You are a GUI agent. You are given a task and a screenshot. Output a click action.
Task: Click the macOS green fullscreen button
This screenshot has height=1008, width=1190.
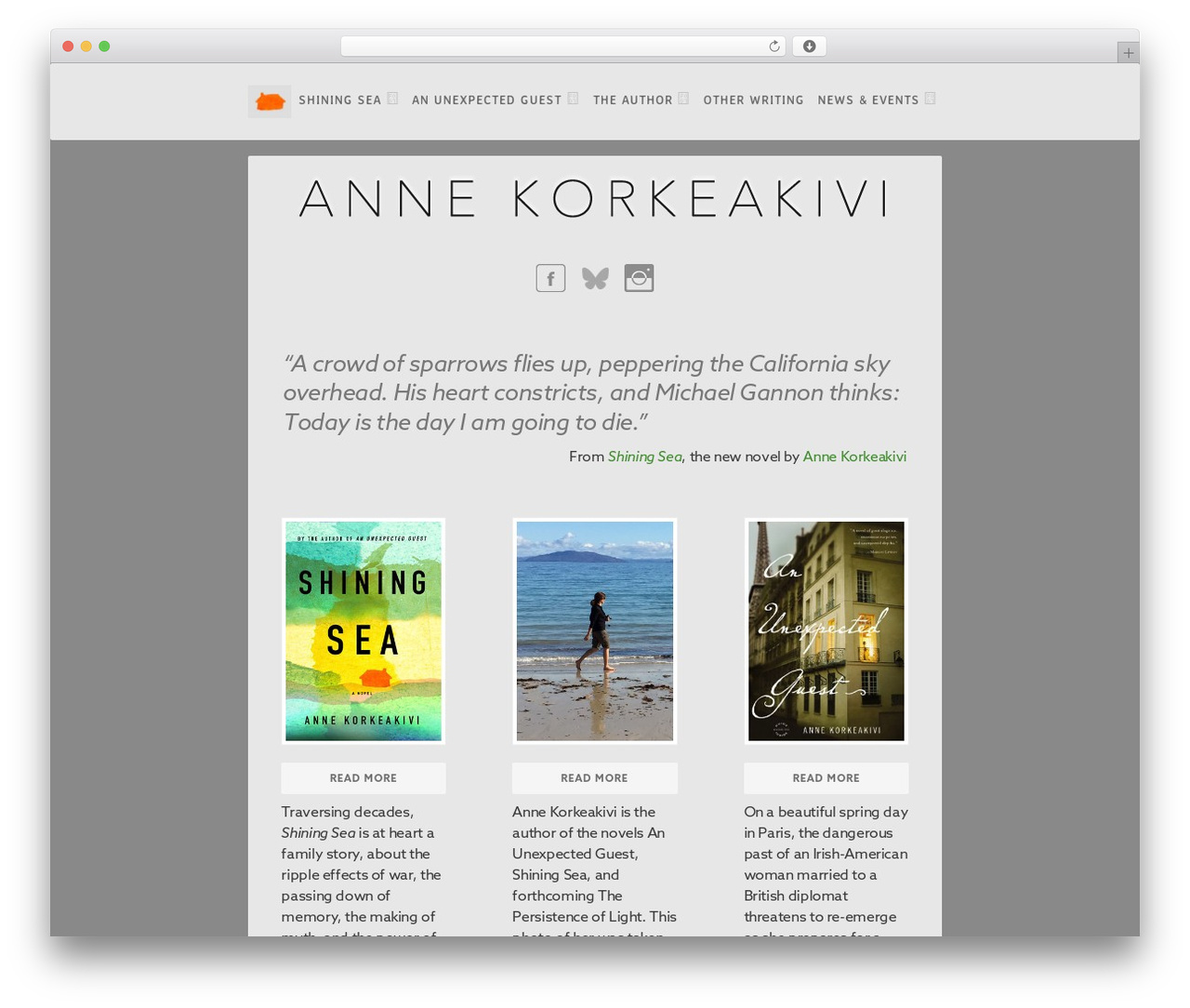104,46
